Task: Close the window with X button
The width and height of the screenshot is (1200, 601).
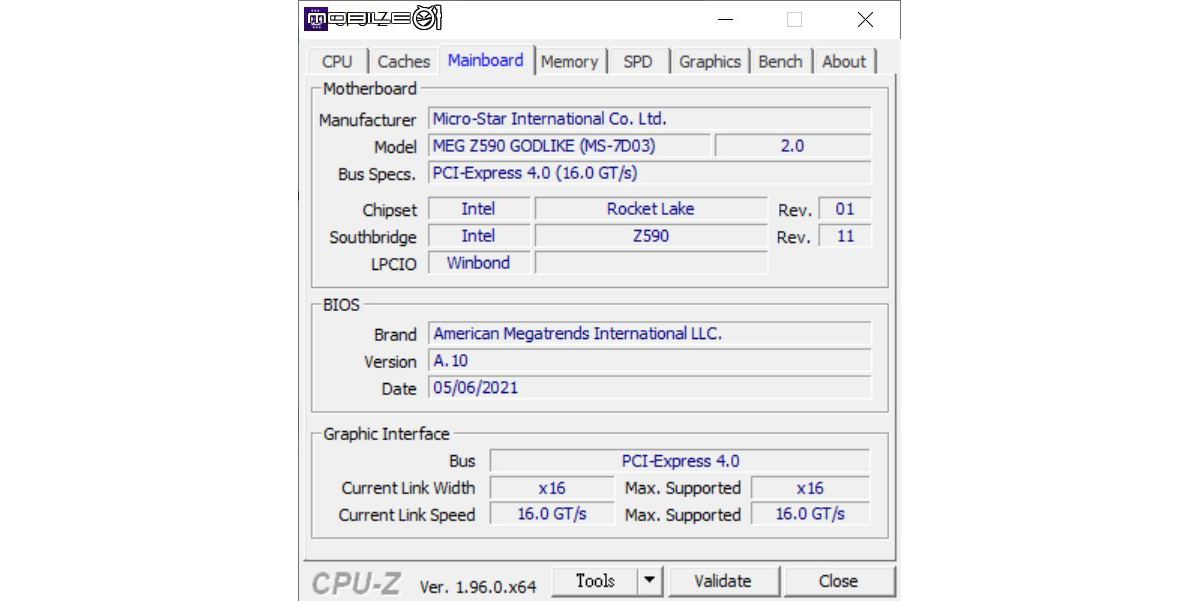Action: [x=865, y=19]
